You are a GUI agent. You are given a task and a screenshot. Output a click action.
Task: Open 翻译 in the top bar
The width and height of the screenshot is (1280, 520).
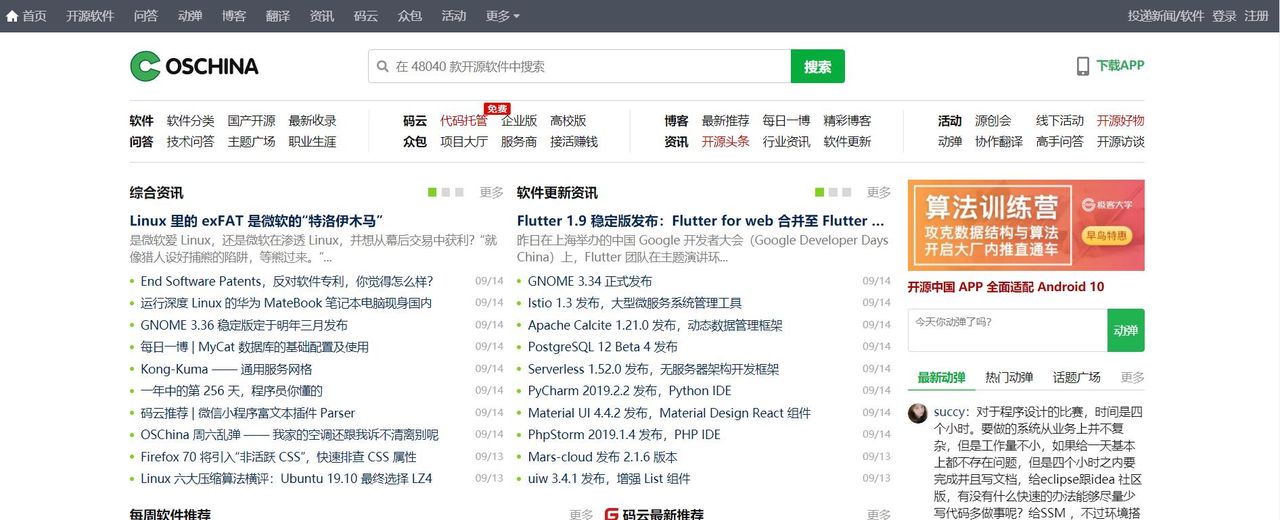point(278,16)
